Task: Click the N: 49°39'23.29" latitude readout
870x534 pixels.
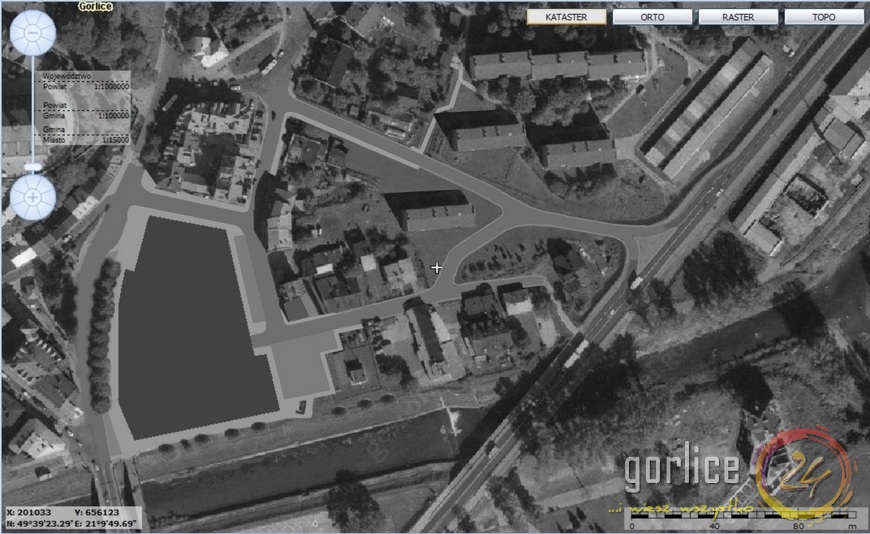Action: [39, 523]
